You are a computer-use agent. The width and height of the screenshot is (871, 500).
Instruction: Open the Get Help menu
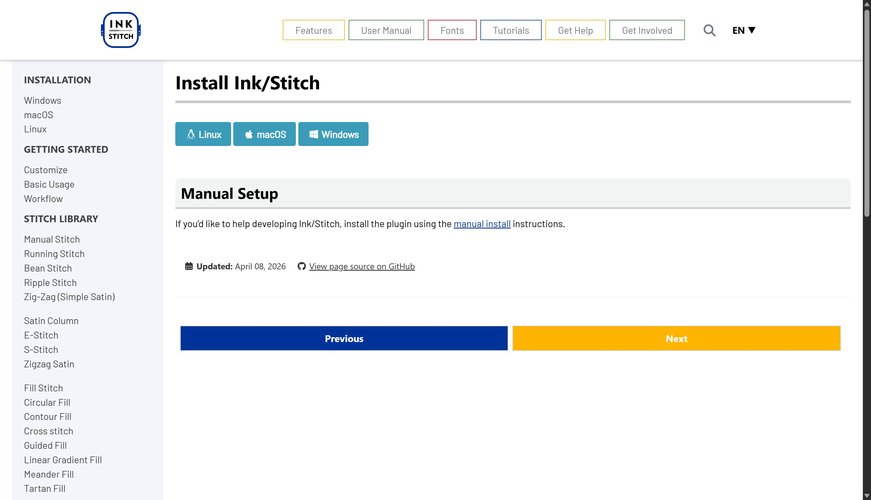575,30
